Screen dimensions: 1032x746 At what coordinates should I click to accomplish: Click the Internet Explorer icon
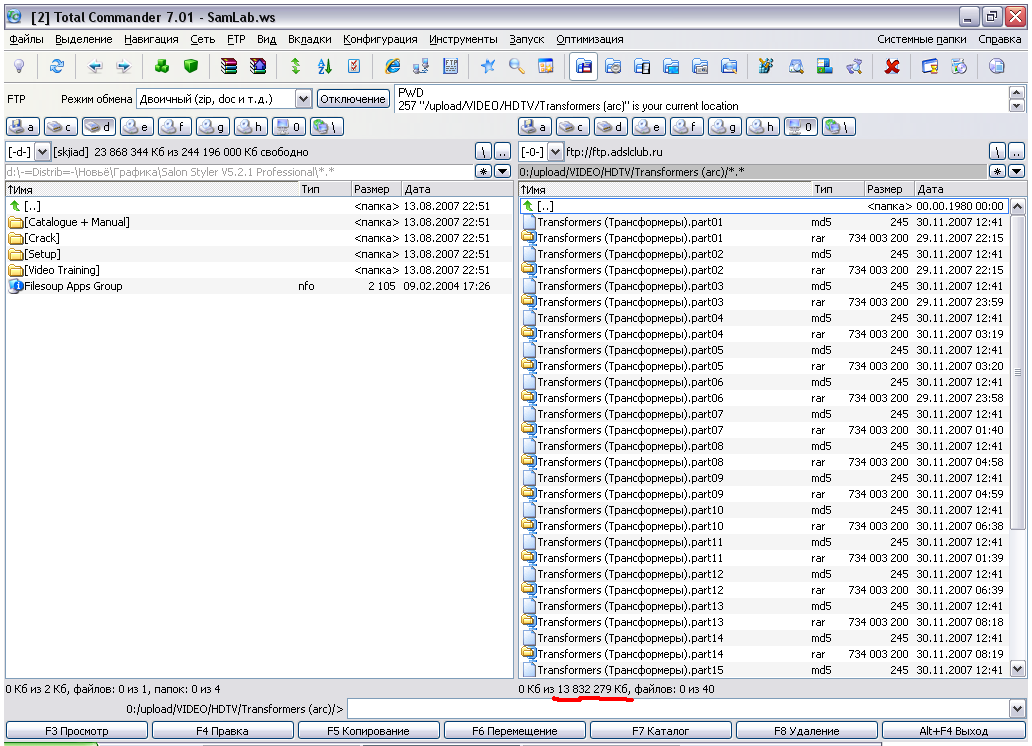(392, 66)
